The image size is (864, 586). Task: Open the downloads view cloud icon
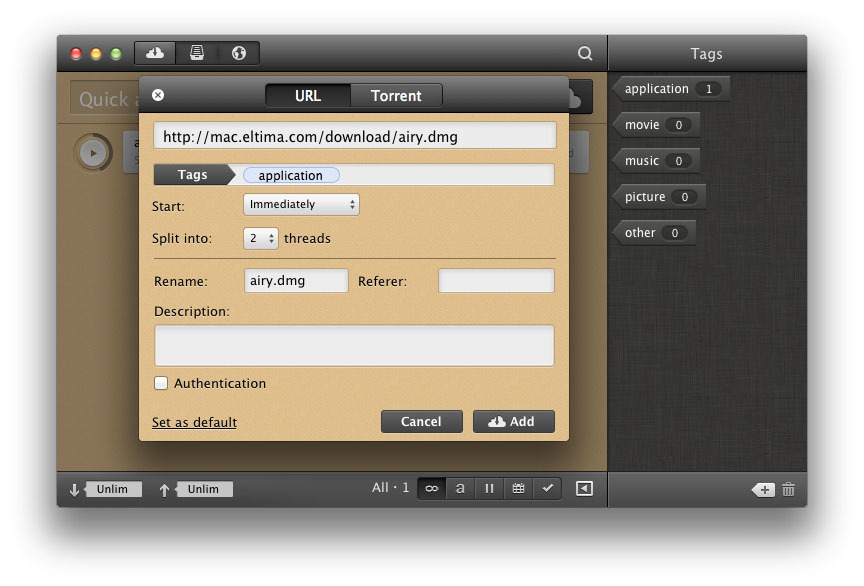coord(154,53)
